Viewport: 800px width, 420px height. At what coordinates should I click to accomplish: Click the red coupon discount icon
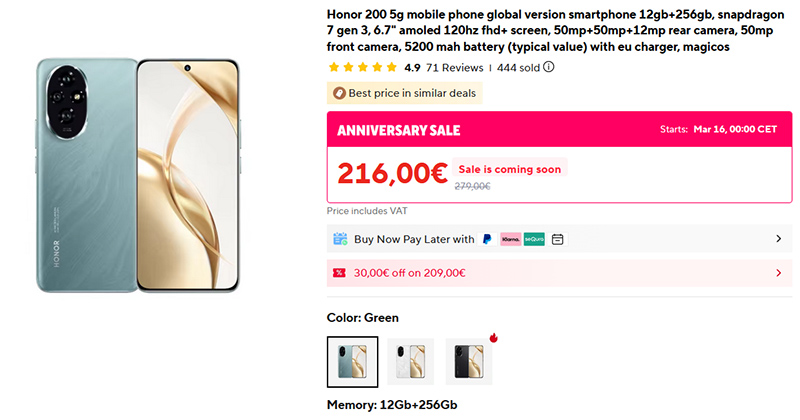point(340,273)
